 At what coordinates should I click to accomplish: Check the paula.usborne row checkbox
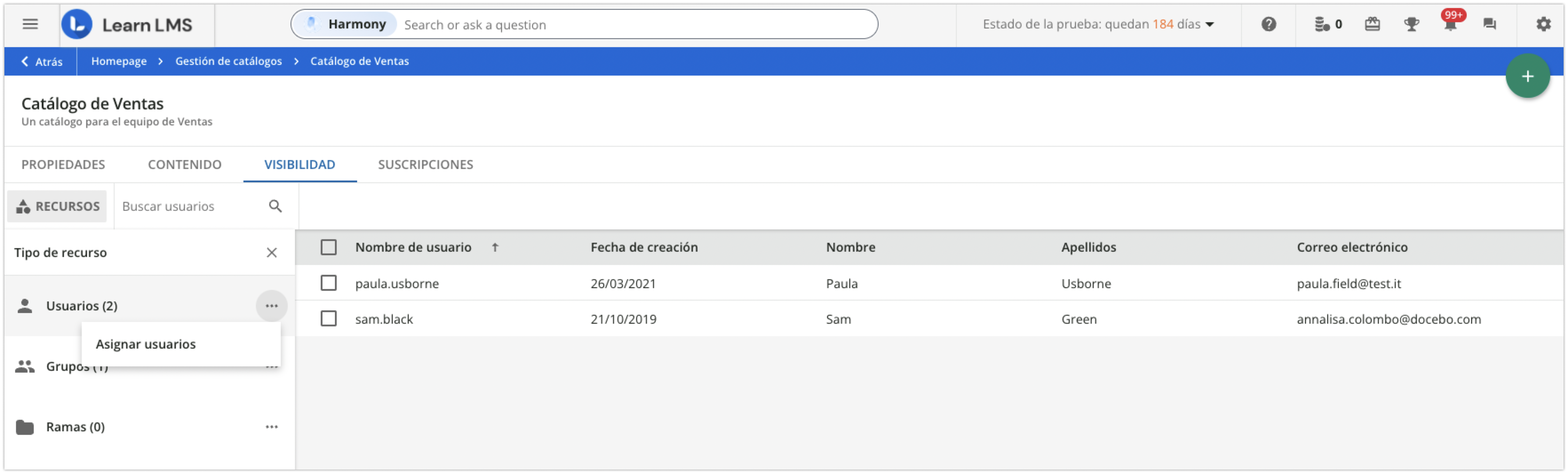click(x=328, y=283)
